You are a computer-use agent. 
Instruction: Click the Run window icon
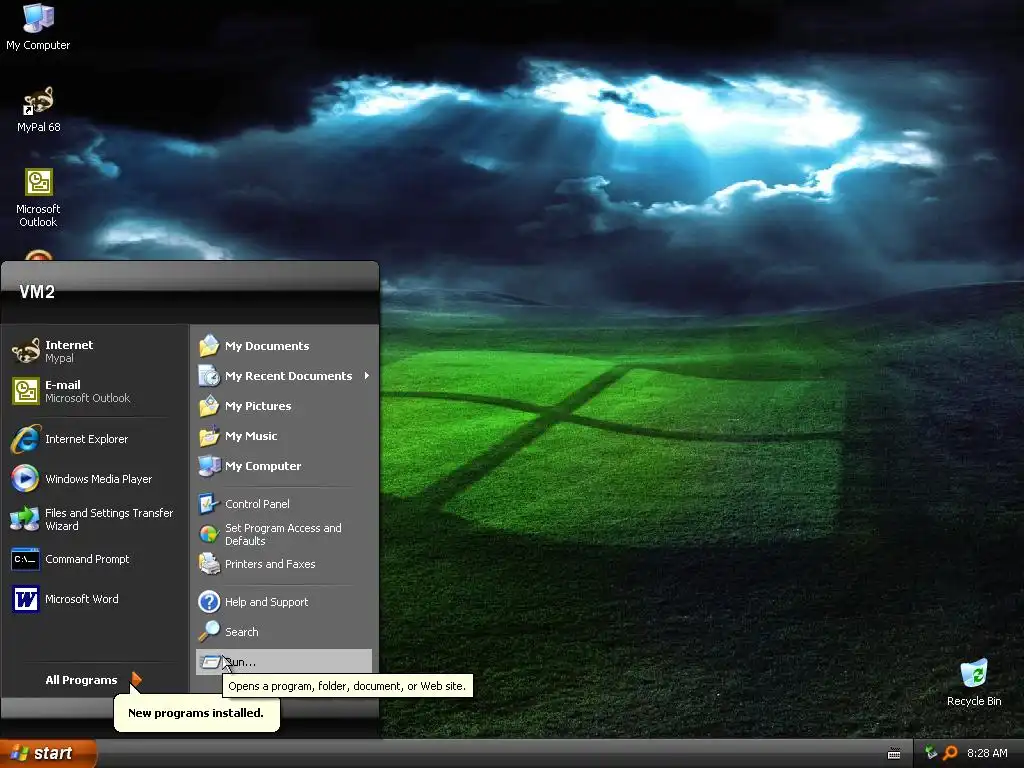click(x=210, y=662)
